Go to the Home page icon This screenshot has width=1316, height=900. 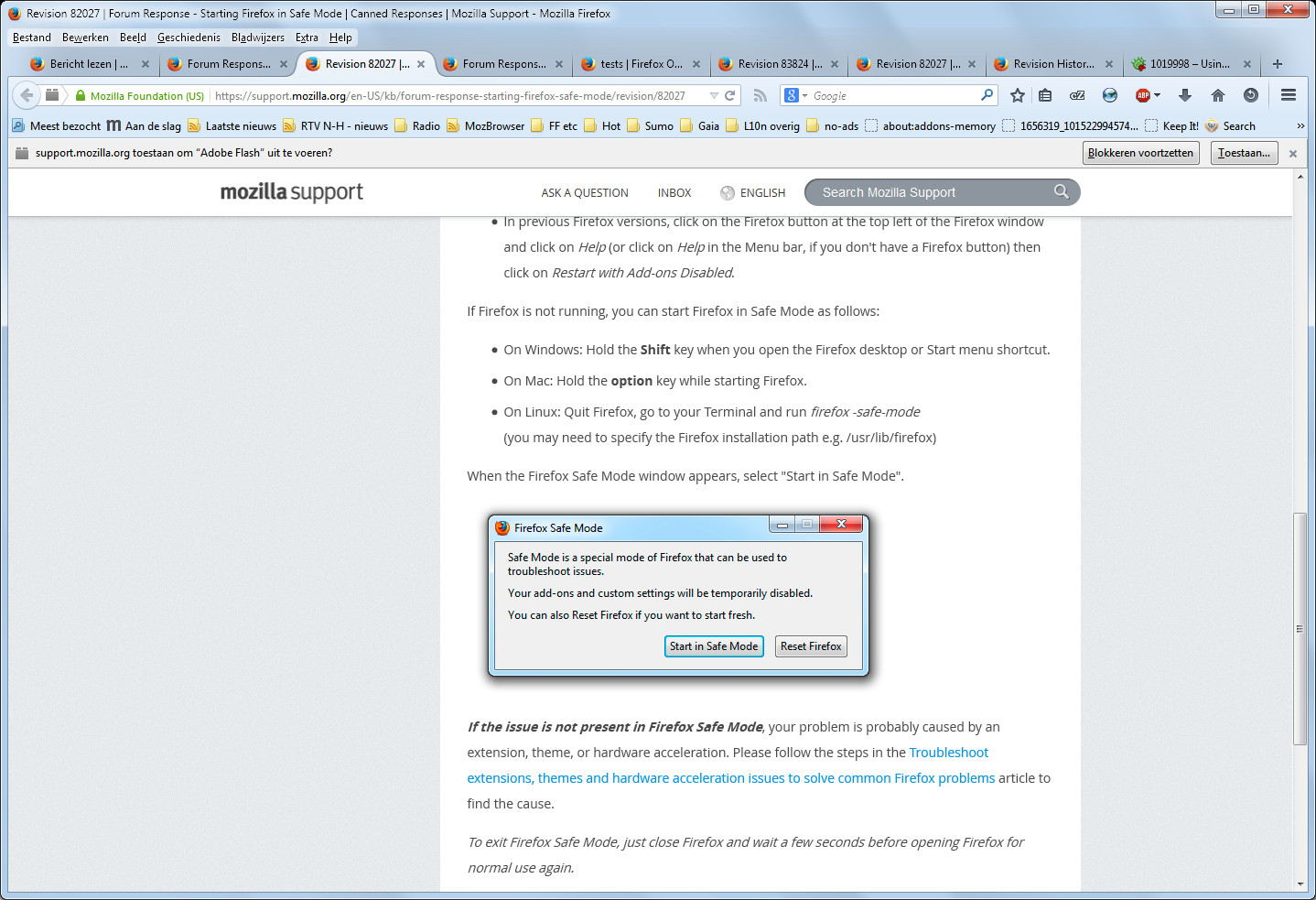pyautogui.click(x=1218, y=95)
